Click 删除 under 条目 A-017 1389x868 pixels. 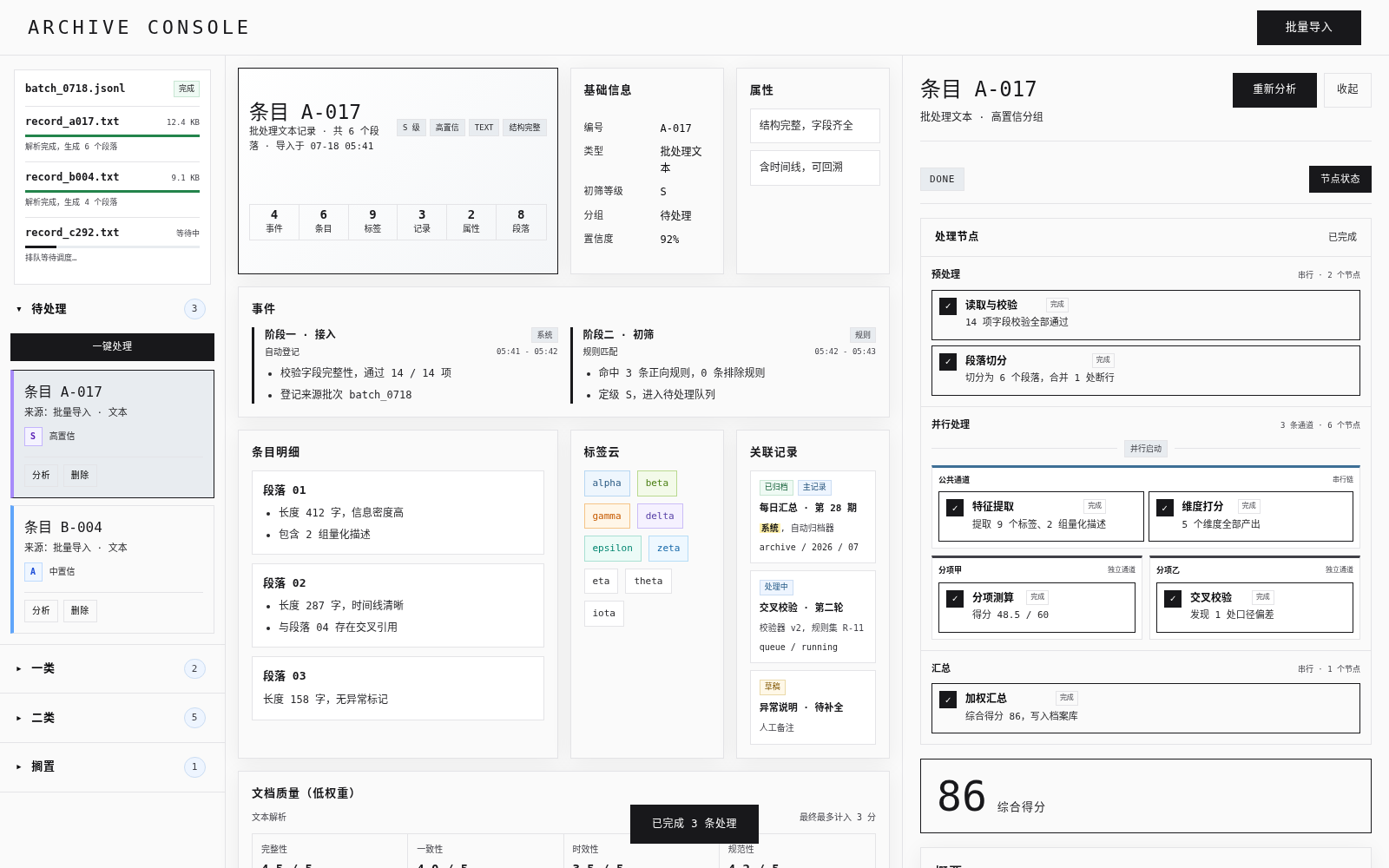pyautogui.click(x=80, y=475)
